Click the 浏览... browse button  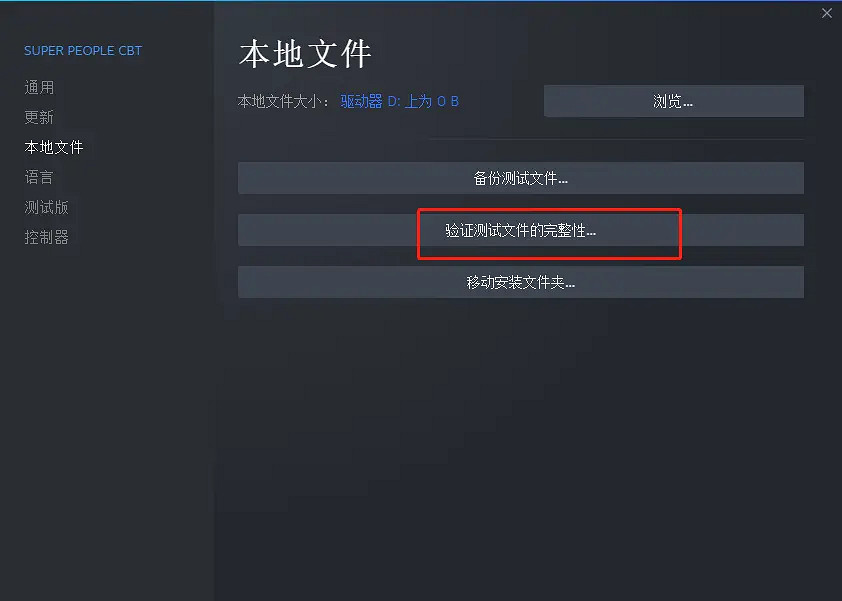(x=673, y=101)
